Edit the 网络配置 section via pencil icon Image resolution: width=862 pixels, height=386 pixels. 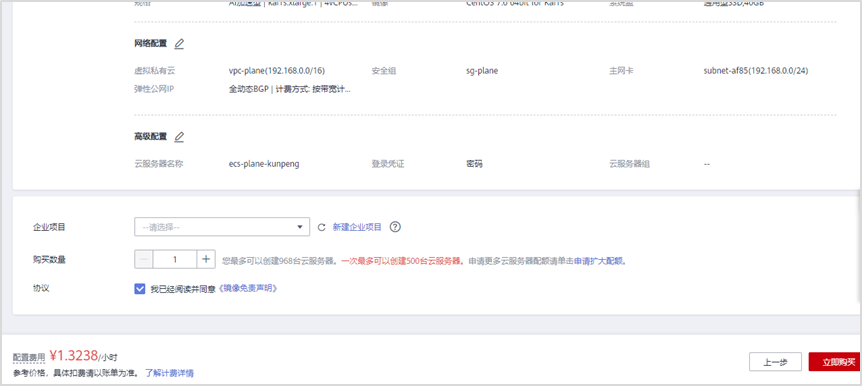coord(179,44)
